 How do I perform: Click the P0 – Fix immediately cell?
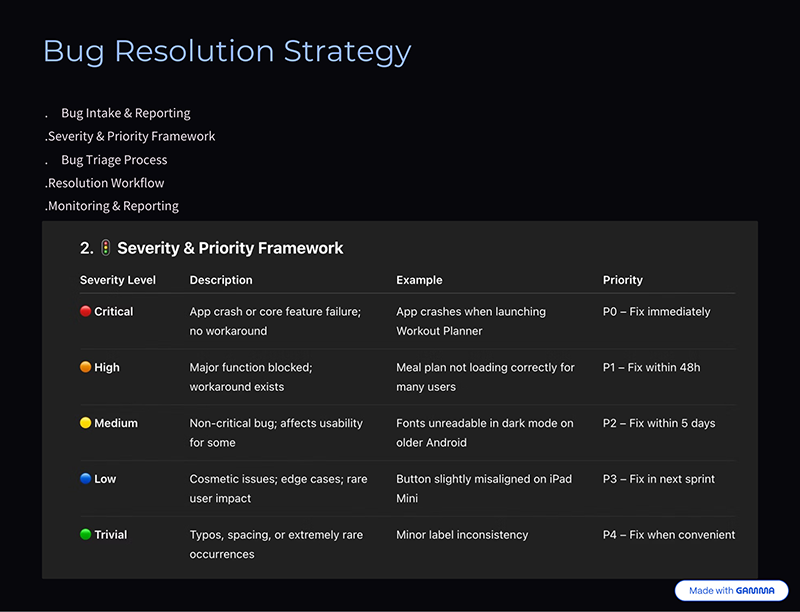[x=656, y=312]
